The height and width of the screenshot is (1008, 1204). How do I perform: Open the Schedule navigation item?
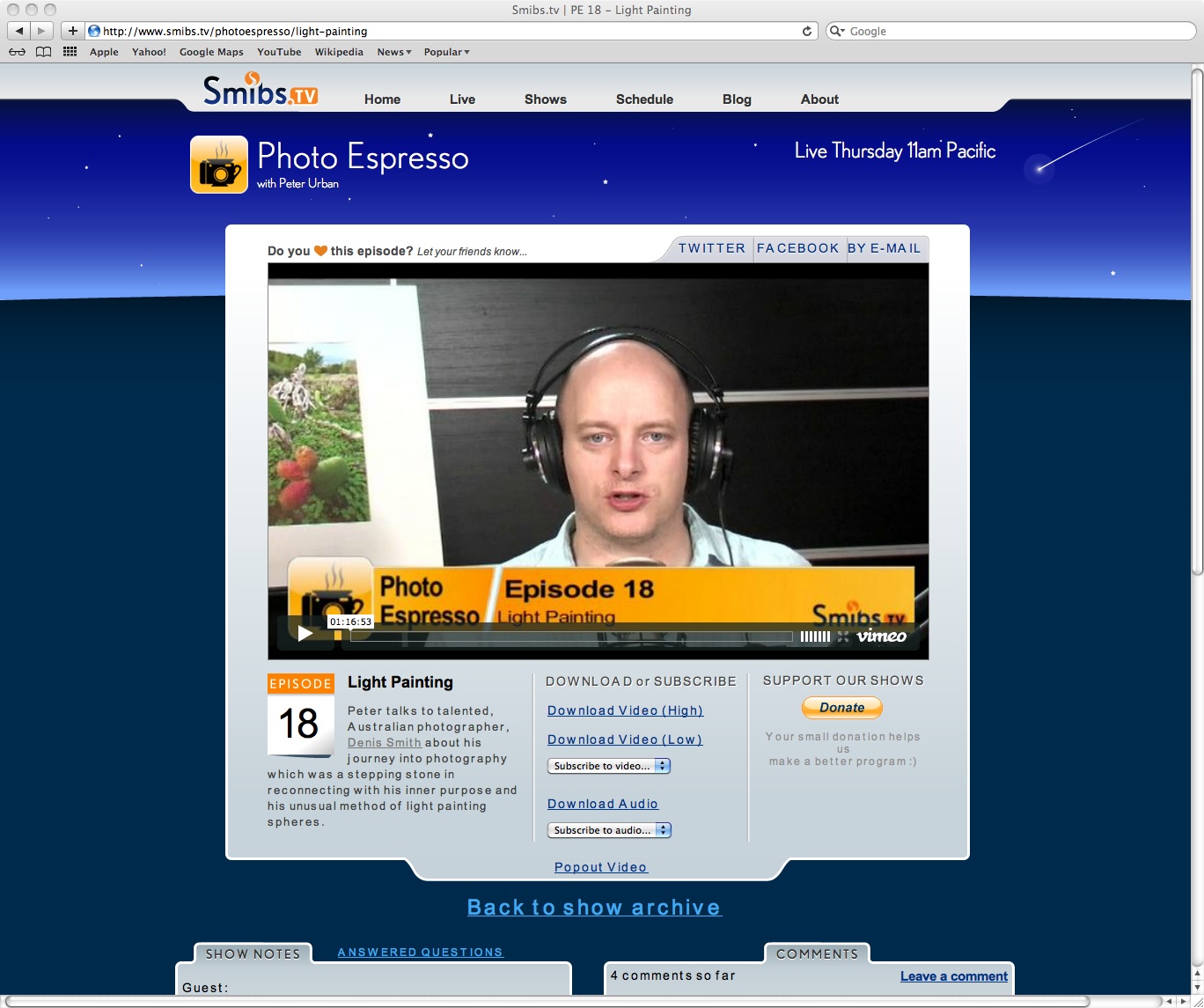pos(644,99)
